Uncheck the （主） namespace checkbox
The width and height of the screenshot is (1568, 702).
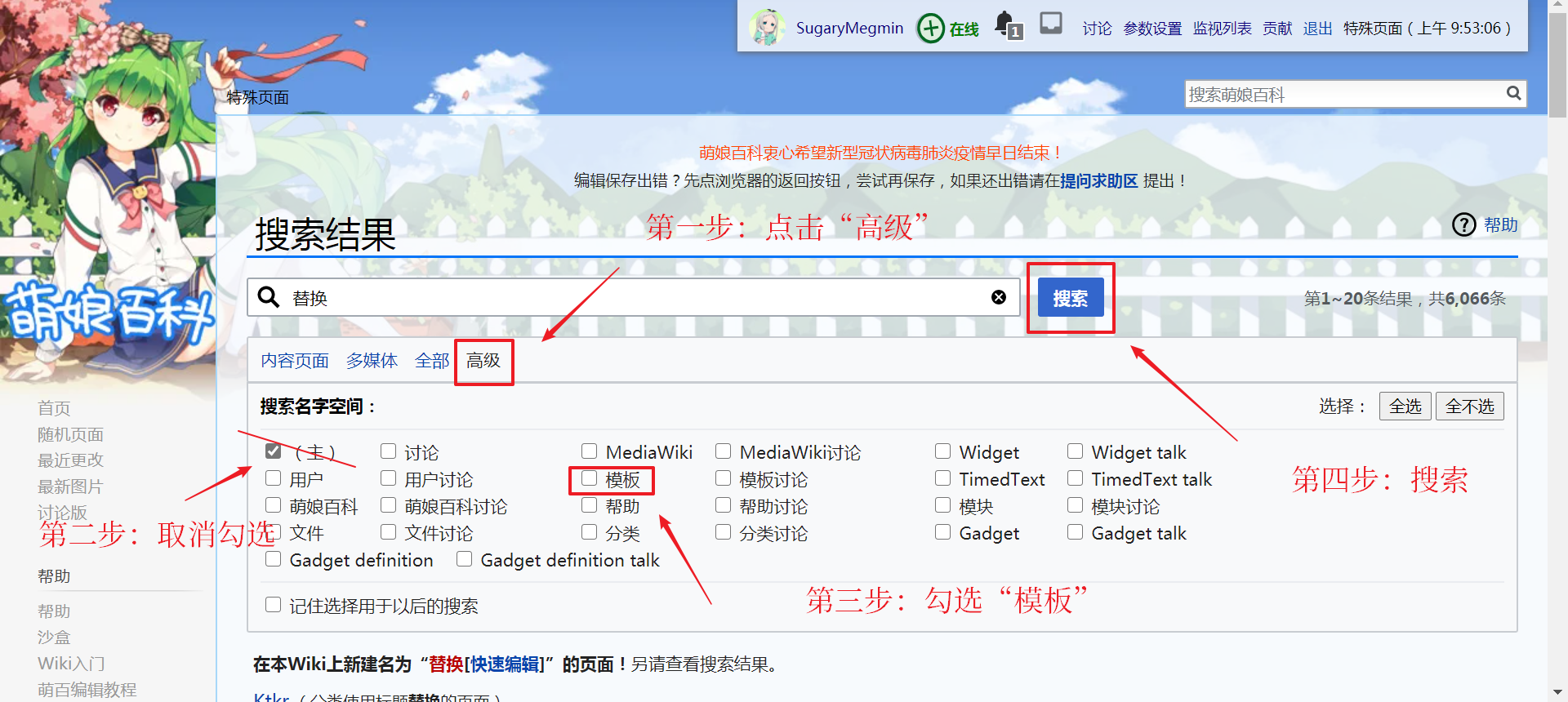pyautogui.click(x=274, y=451)
